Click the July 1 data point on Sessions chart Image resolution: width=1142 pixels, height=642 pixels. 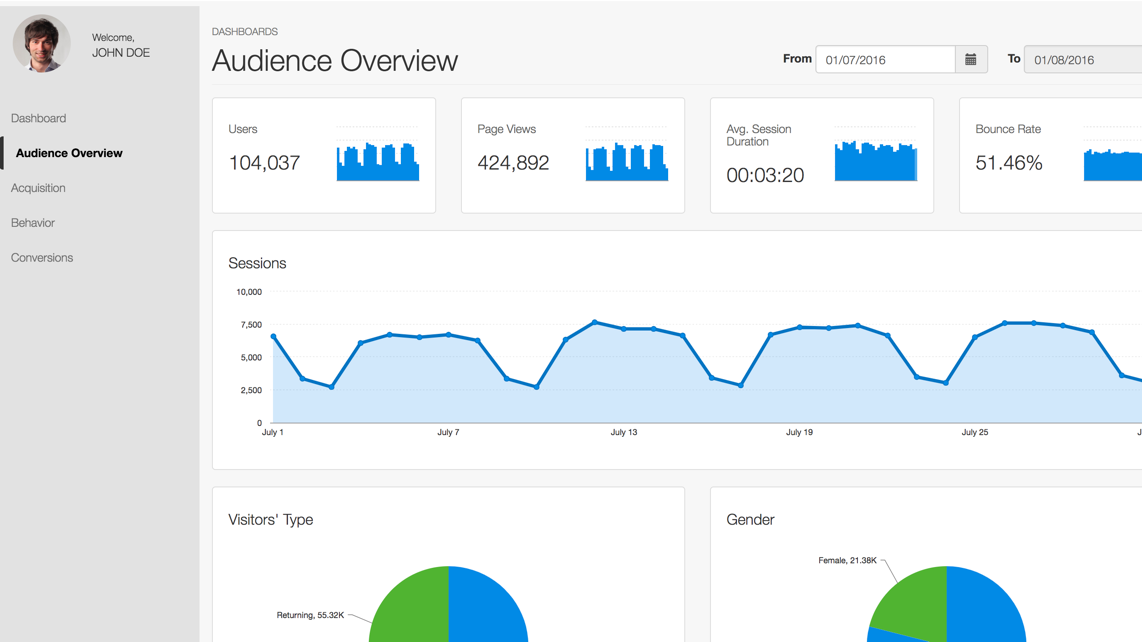point(273,337)
